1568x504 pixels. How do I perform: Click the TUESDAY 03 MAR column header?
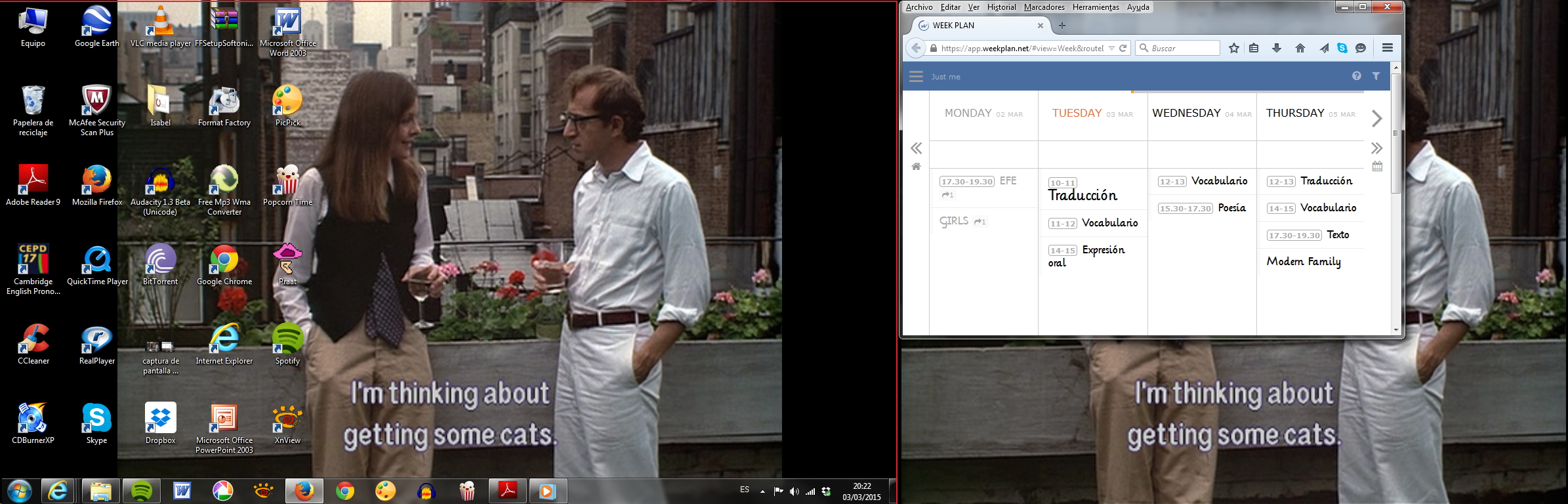[1092, 114]
